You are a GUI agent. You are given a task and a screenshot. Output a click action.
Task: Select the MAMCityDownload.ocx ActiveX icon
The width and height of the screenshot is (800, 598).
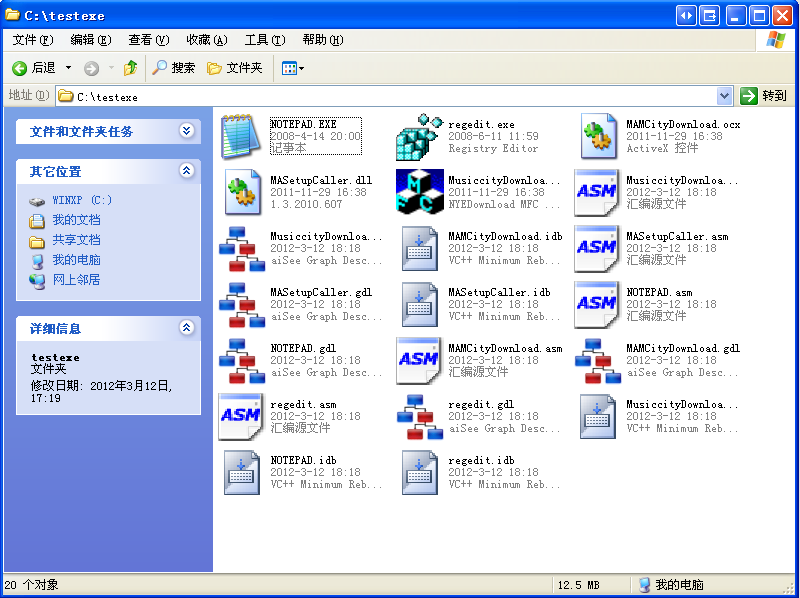click(x=597, y=137)
